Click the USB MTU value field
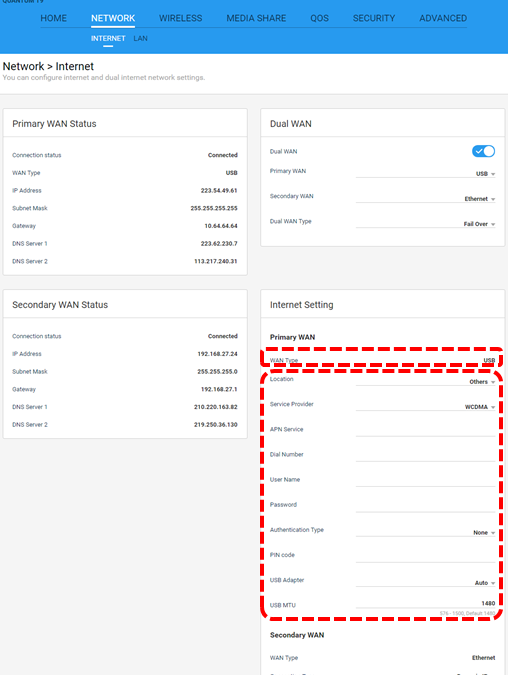Image resolution: width=508 pixels, height=675 pixels. (x=425, y=603)
